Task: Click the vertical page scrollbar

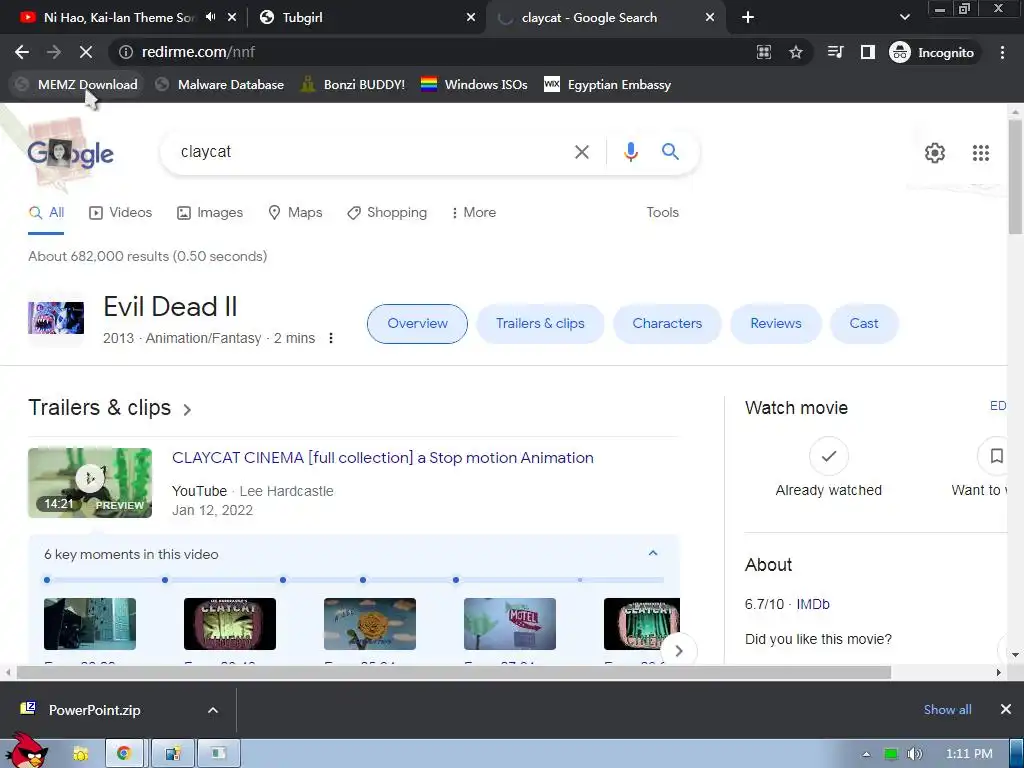Action: click(x=1015, y=176)
